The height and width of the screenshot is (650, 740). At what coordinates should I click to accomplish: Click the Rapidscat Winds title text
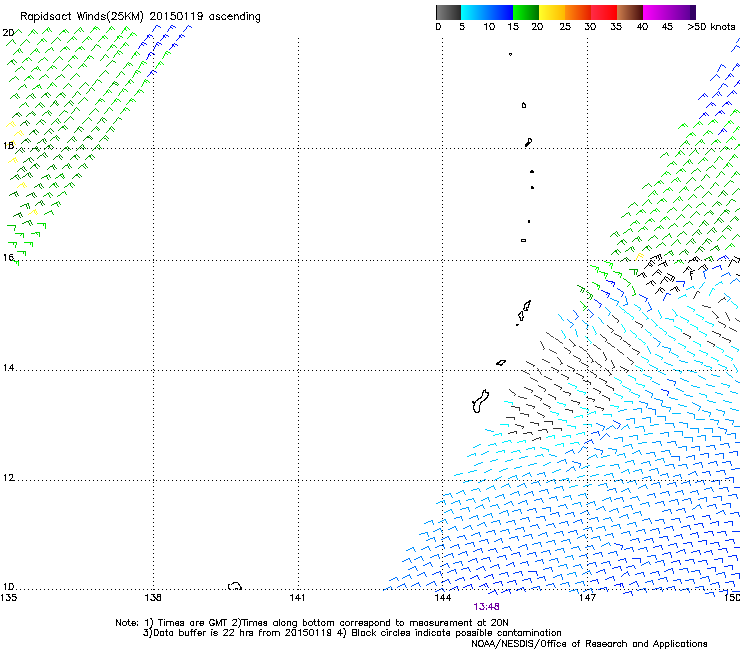pyautogui.click(x=140, y=17)
